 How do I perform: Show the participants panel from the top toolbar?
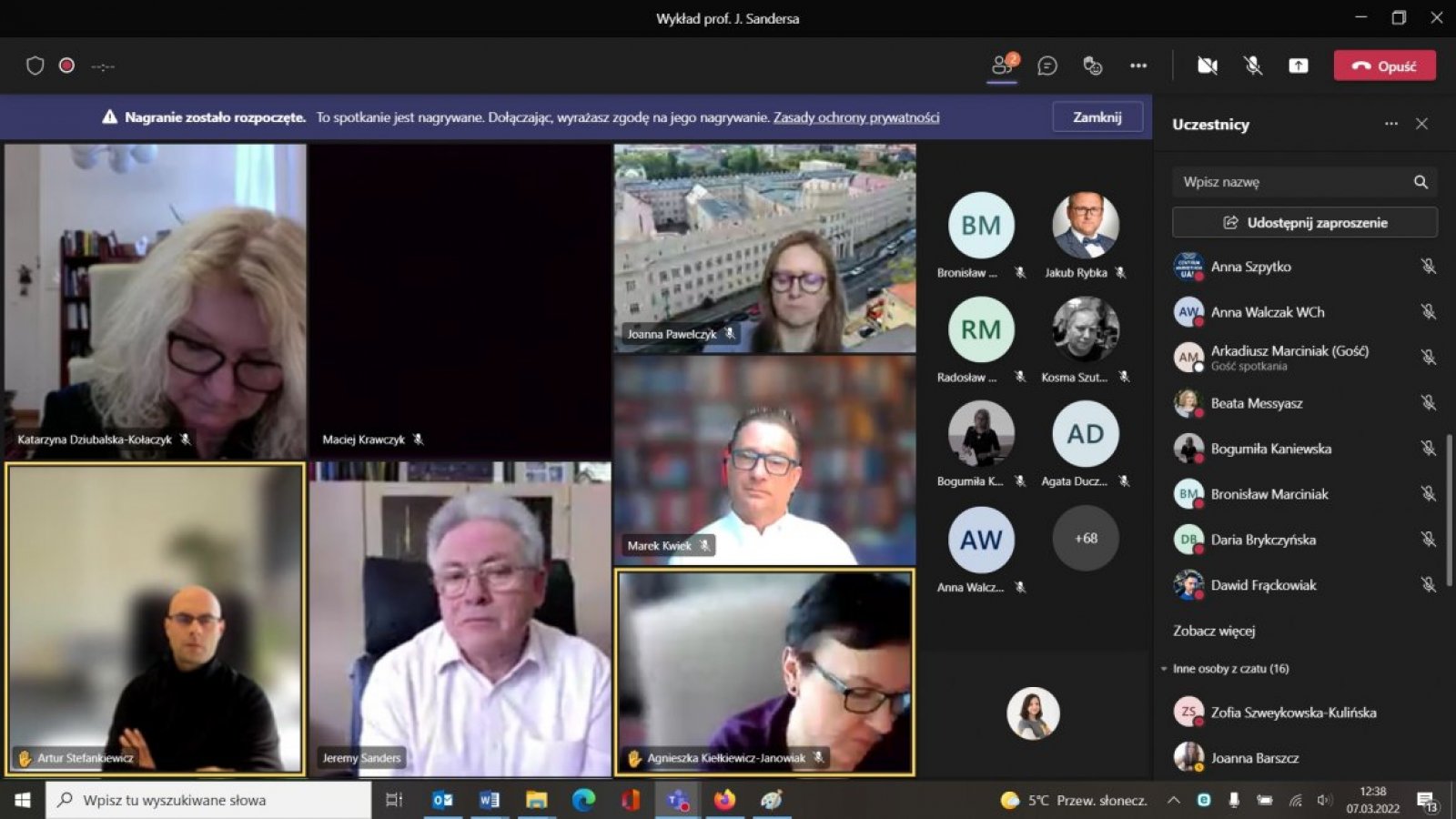point(1000,66)
